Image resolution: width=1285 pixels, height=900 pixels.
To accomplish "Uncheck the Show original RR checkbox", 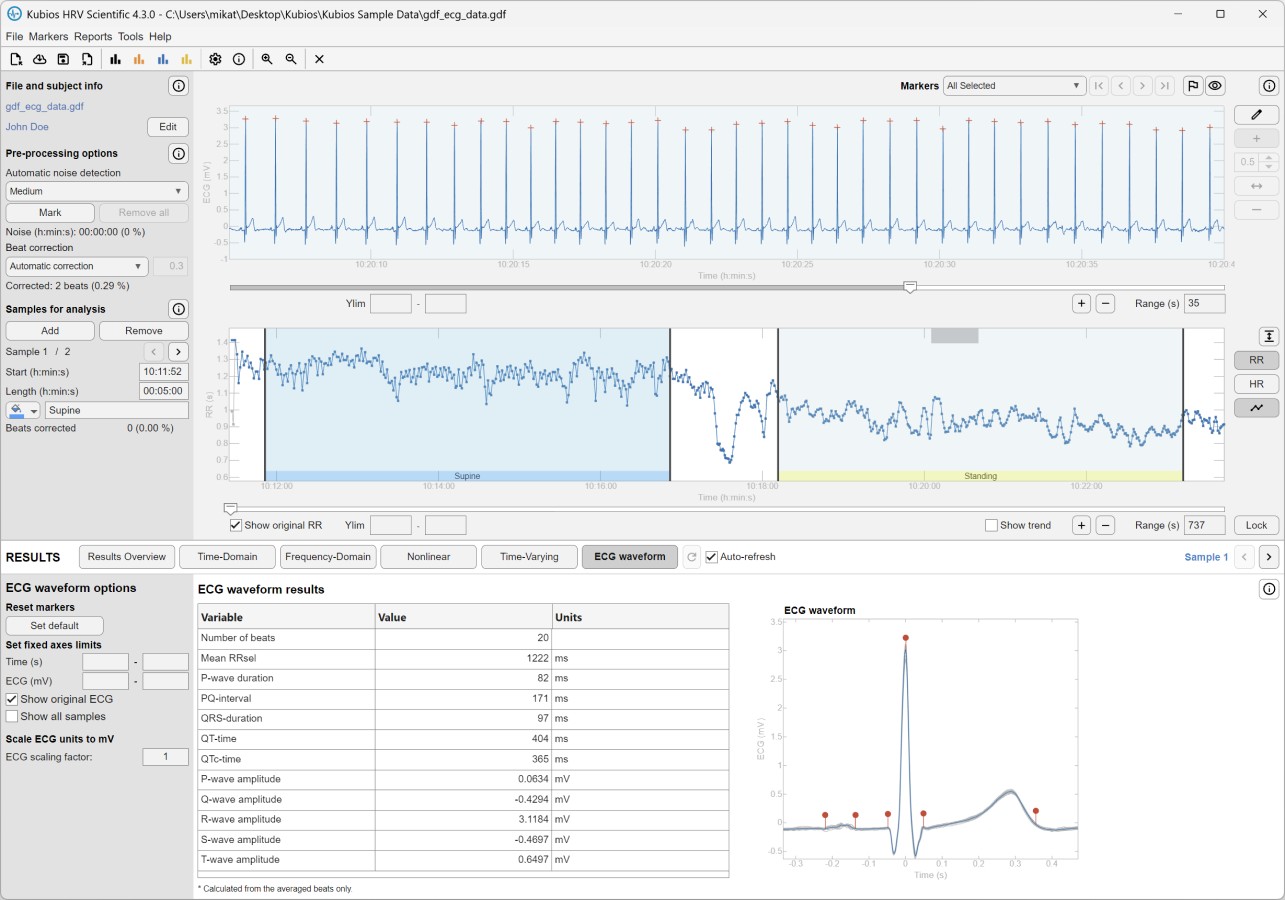I will pos(236,525).
